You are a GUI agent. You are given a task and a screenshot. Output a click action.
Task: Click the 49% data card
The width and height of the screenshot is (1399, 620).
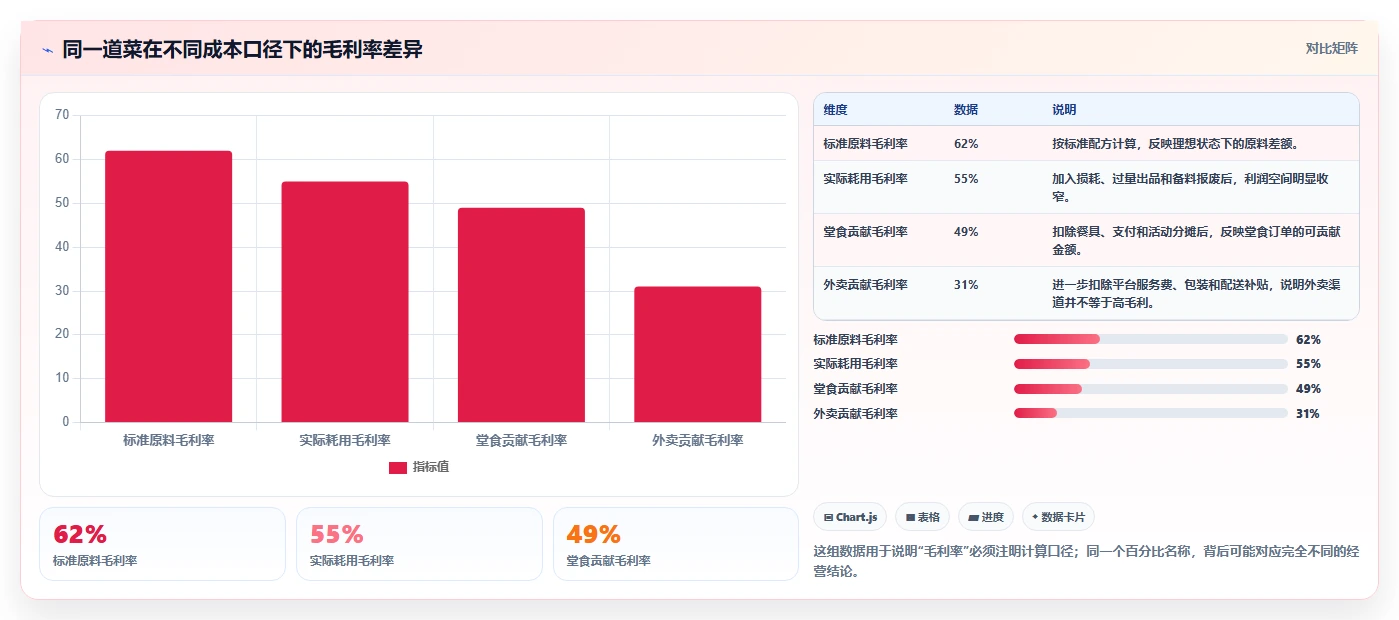click(676, 544)
